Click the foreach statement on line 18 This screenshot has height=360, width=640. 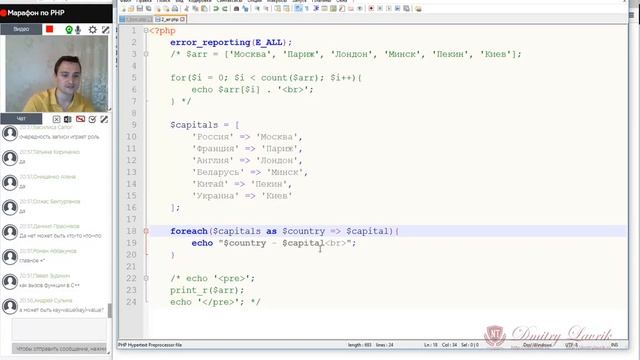(284, 231)
